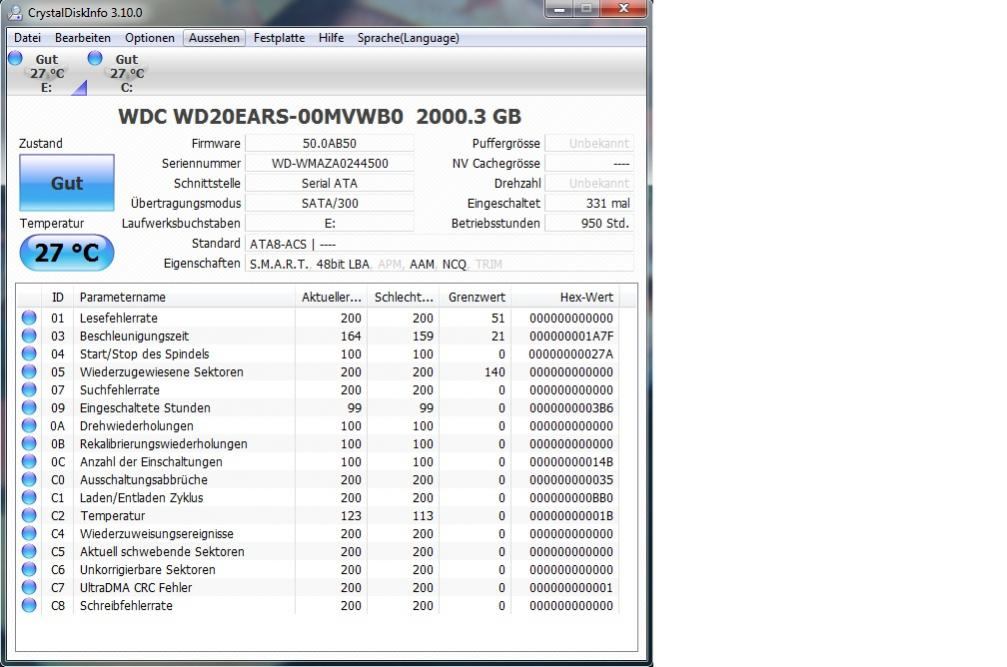Screen dimensions: 1007x667
Task: Select the Eingeschaltete Stunden parameter name
Action: [x=144, y=408]
